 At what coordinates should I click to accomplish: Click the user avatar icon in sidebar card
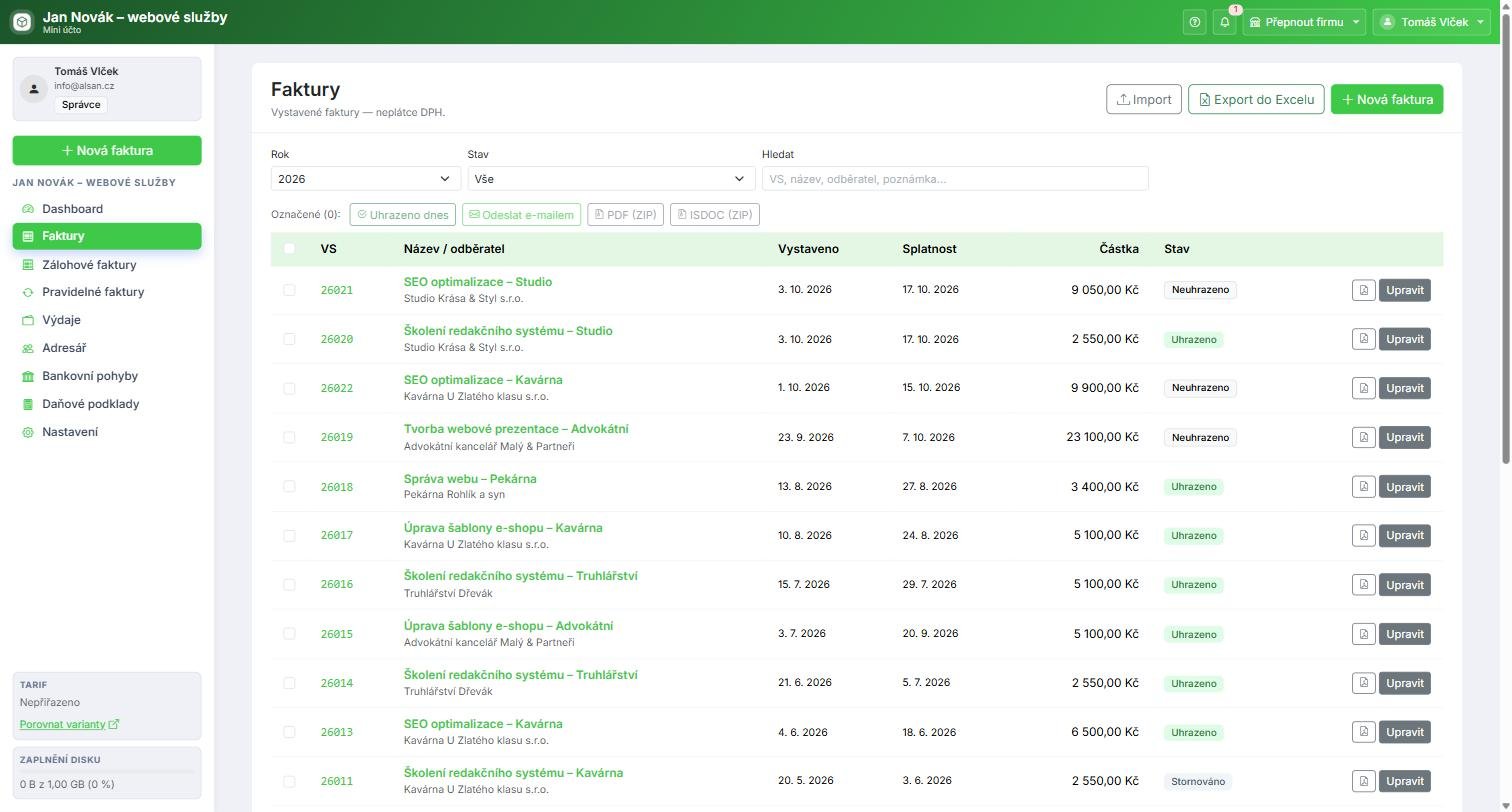pos(34,89)
